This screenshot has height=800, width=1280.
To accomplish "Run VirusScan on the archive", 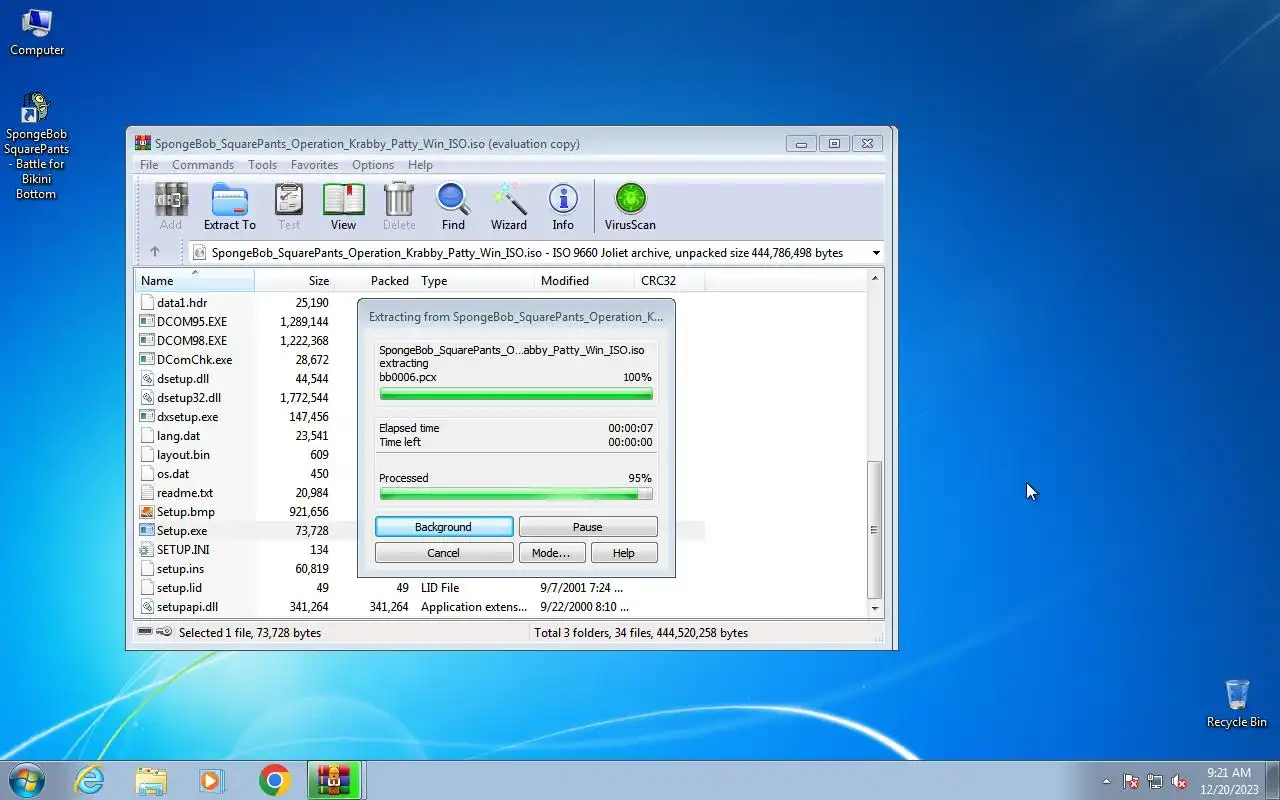I will (630, 207).
